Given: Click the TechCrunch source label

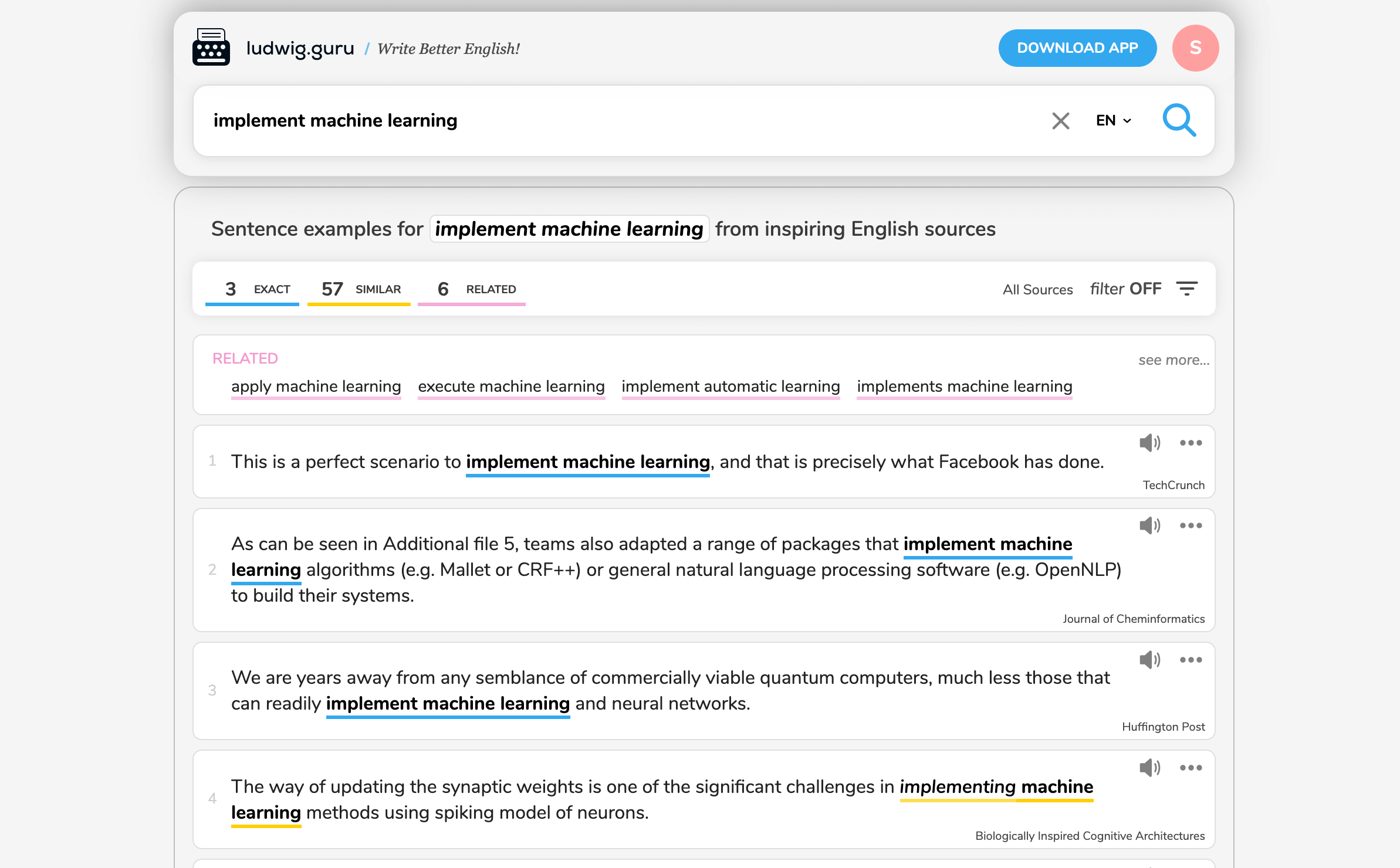Looking at the screenshot, I should pos(1174,485).
